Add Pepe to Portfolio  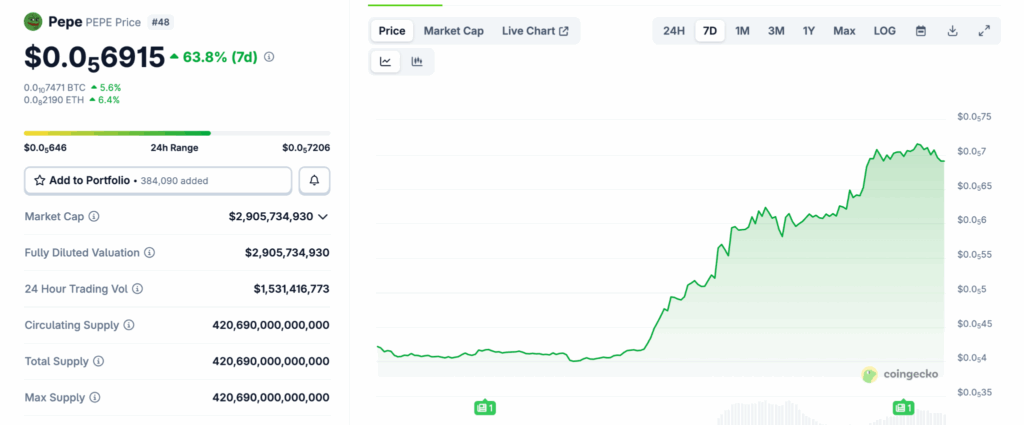coord(158,180)
